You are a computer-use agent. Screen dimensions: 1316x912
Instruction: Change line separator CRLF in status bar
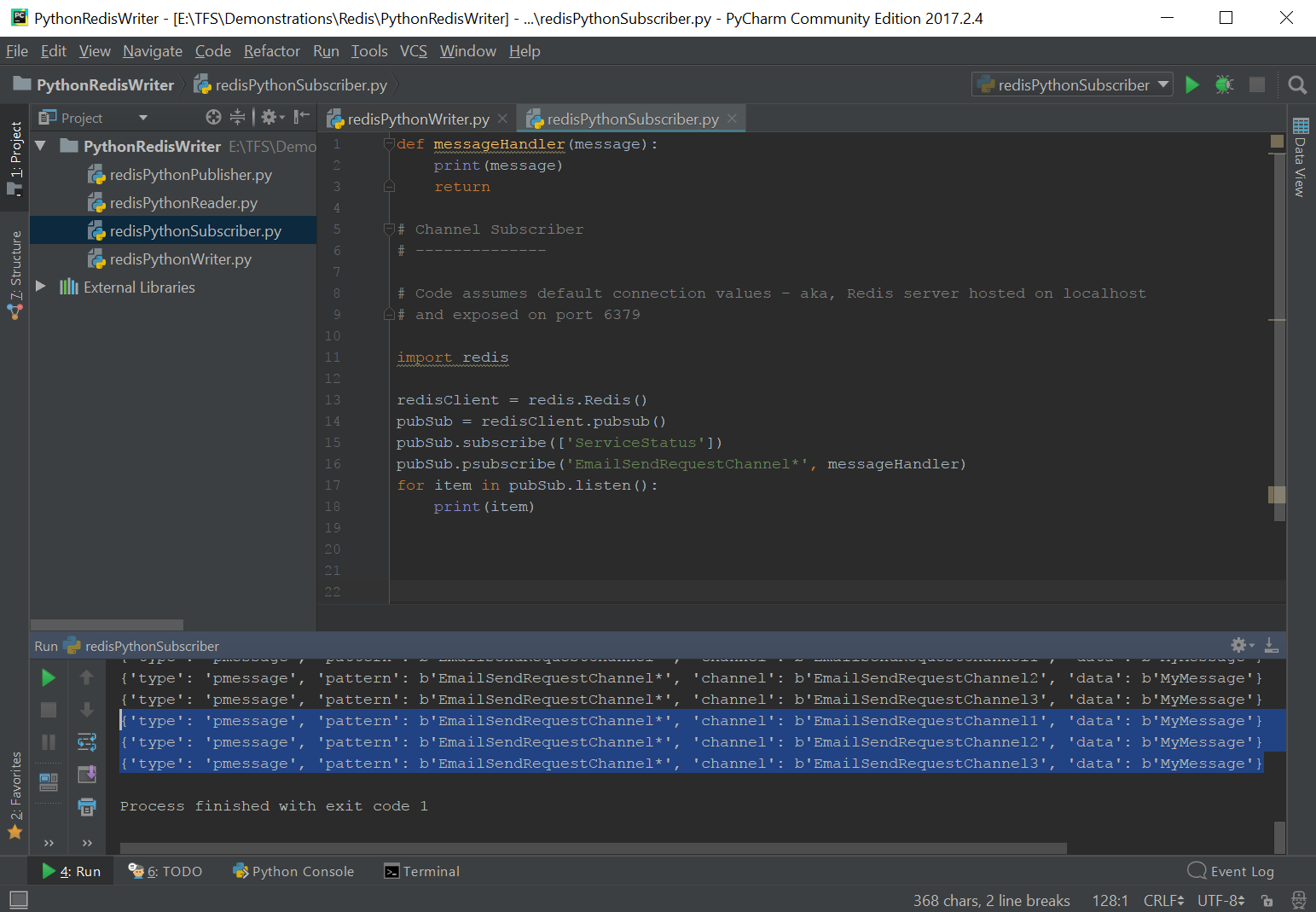(x=1163, y=901)
